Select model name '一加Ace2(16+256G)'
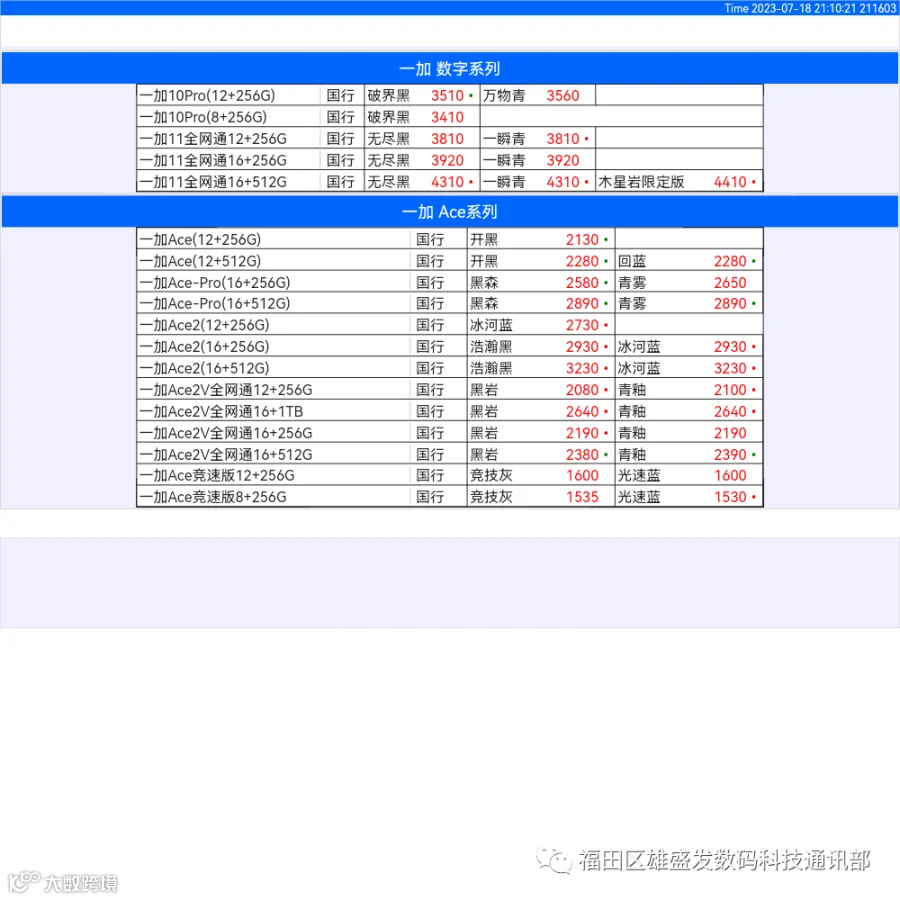The image size is (900, 900). coord(204,347)
